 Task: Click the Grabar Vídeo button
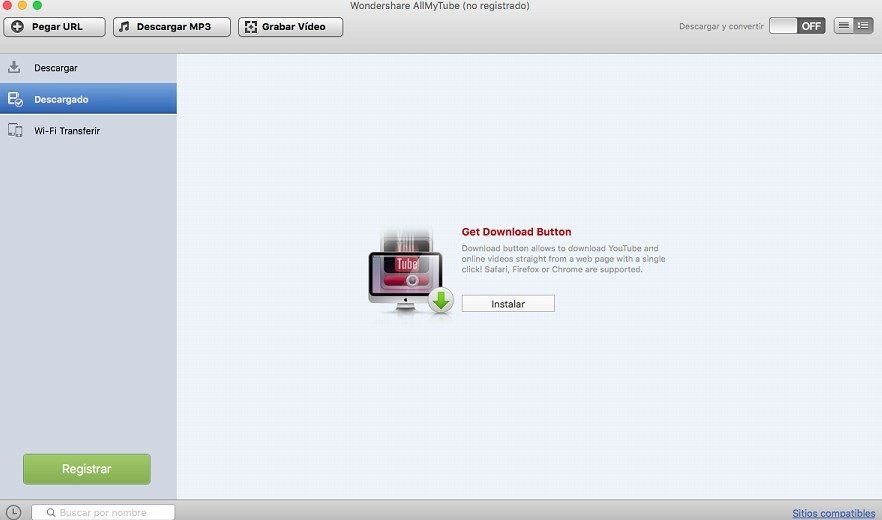click(290, 26)
